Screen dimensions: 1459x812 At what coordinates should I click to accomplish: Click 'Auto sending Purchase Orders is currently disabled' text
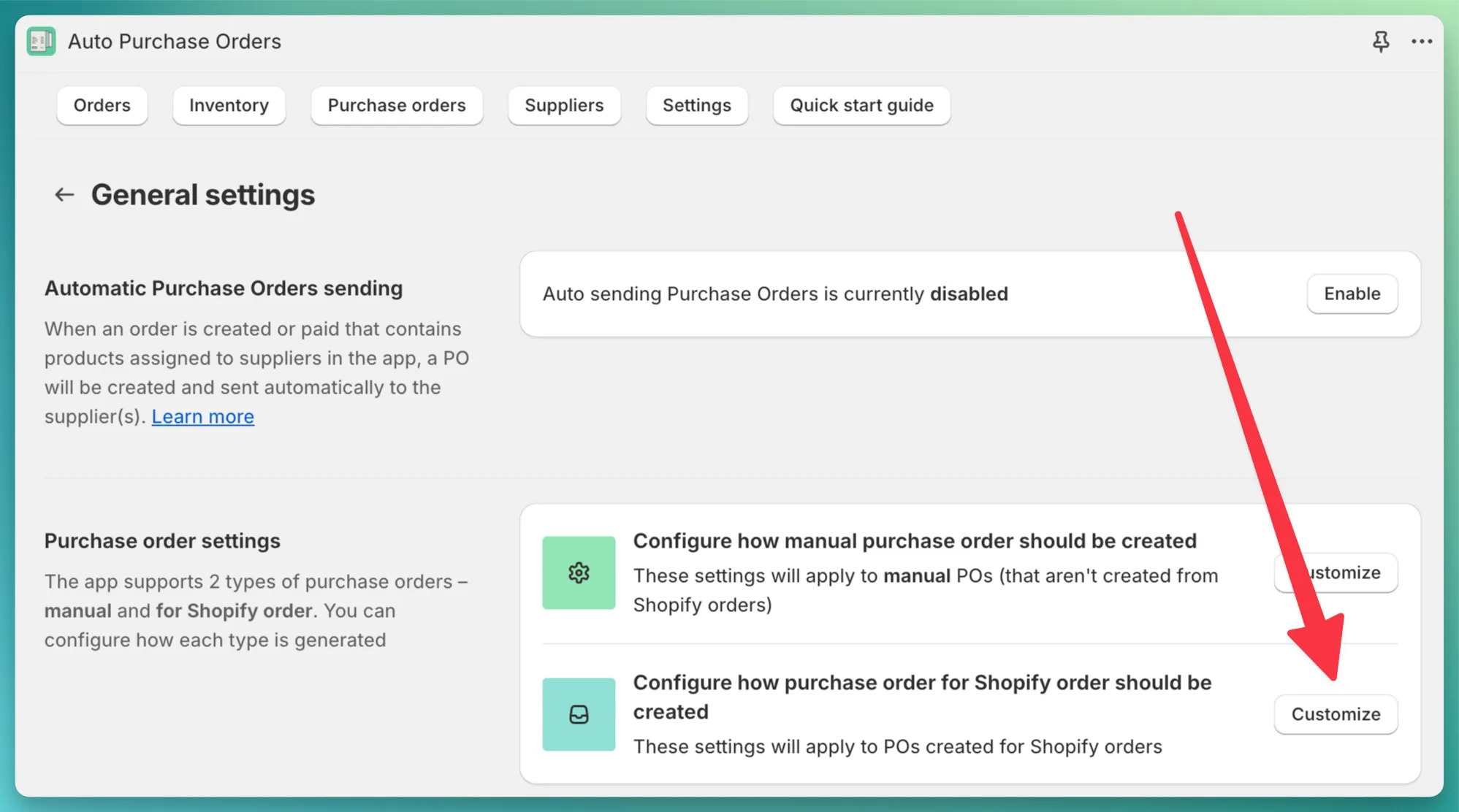775,294
